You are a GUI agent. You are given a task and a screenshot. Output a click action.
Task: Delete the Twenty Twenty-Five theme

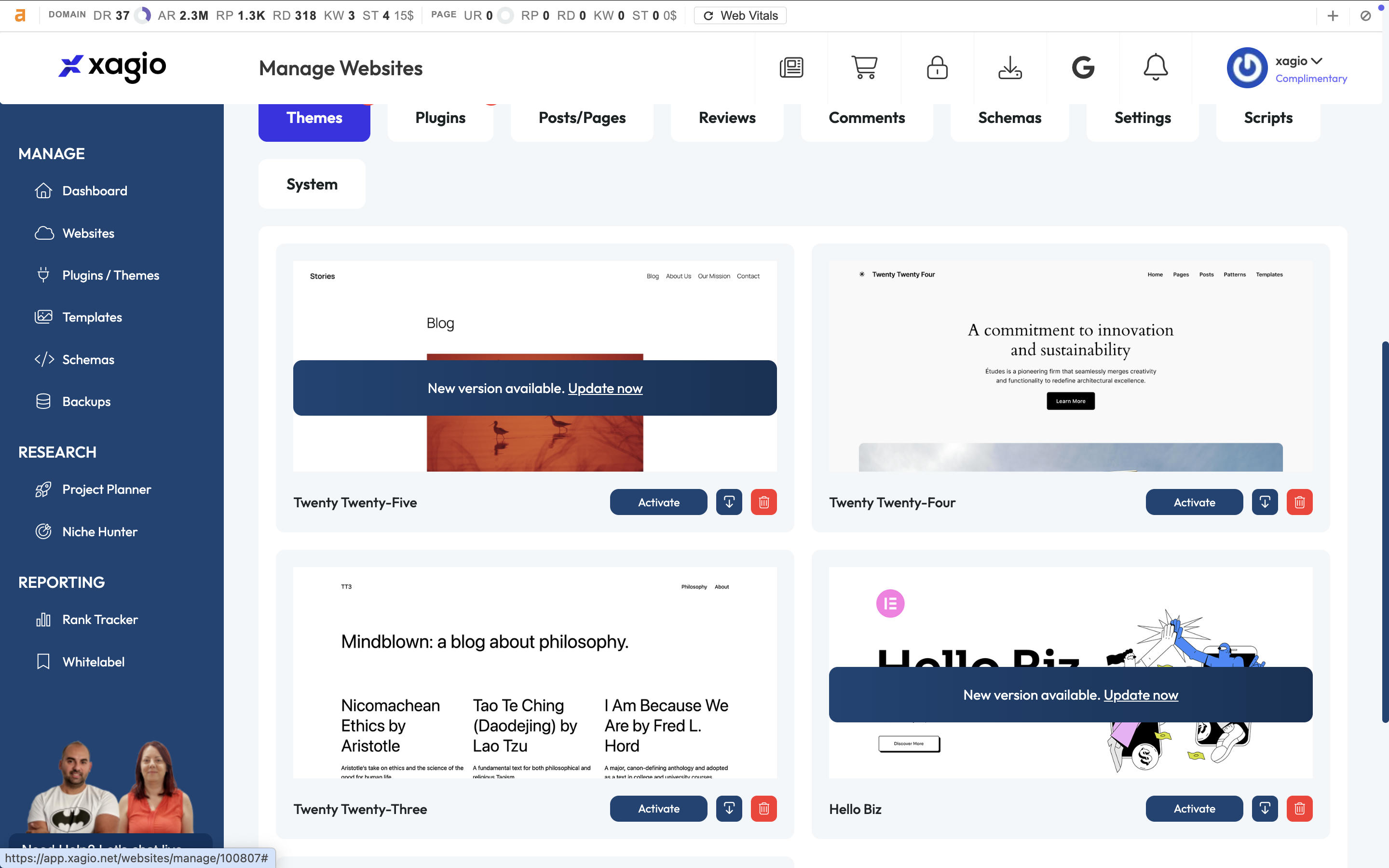763,502
